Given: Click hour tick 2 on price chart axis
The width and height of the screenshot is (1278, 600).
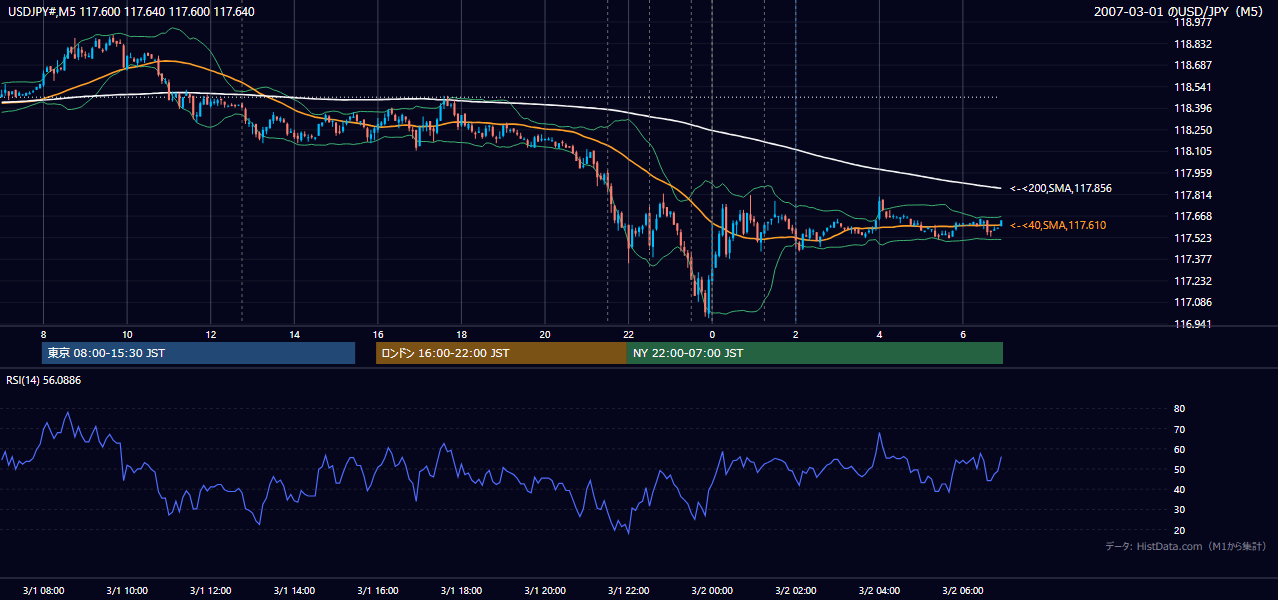Looking at the screenshot, I should tap(796, 334).
